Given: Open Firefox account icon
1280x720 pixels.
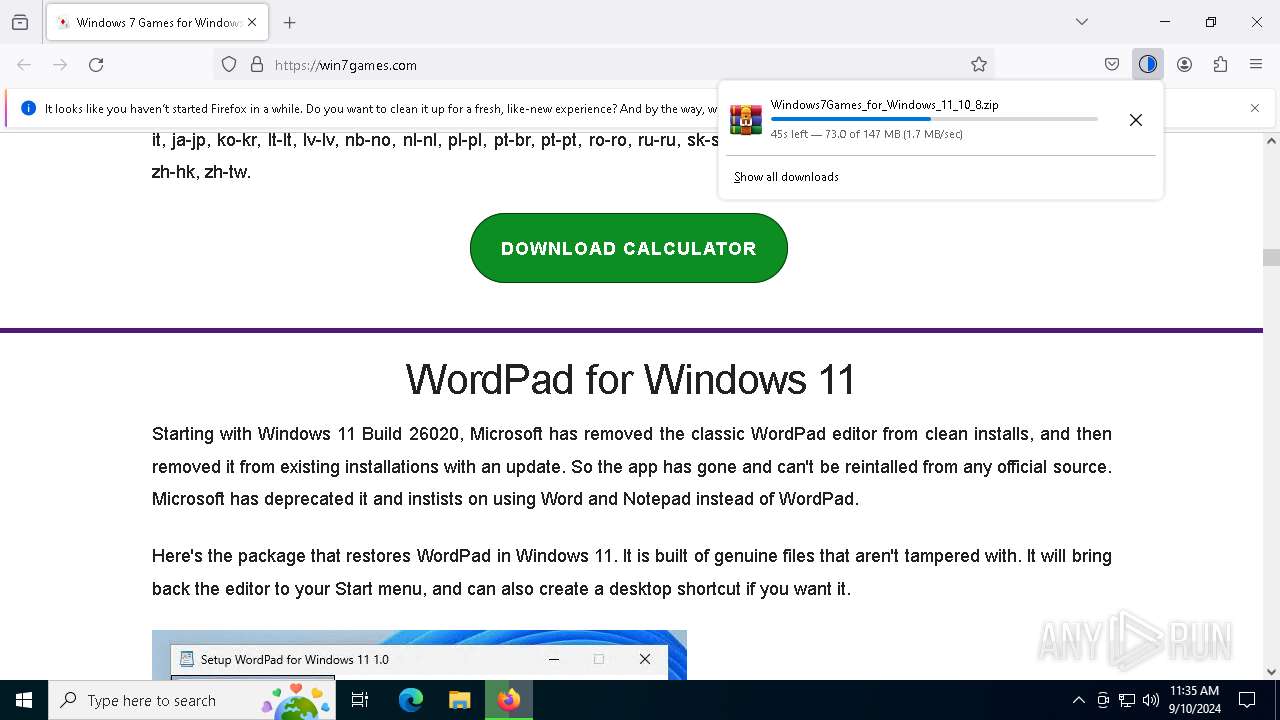Looking at the screenshot, I should 1184,64.
